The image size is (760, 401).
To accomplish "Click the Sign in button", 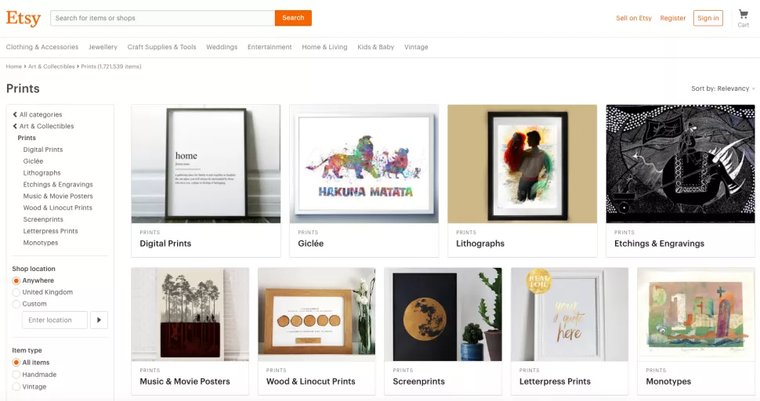I will pos(708,18).
